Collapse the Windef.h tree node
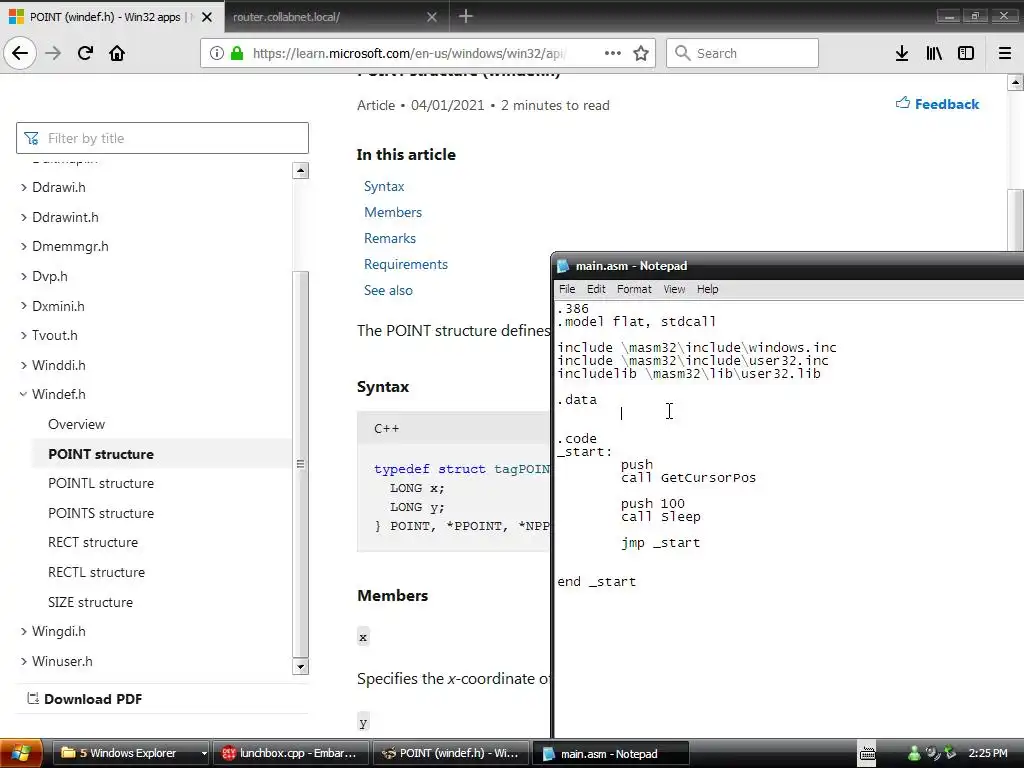Image resolution: width=1024 pixels, height=768 pixels. [x=24, y=394]
